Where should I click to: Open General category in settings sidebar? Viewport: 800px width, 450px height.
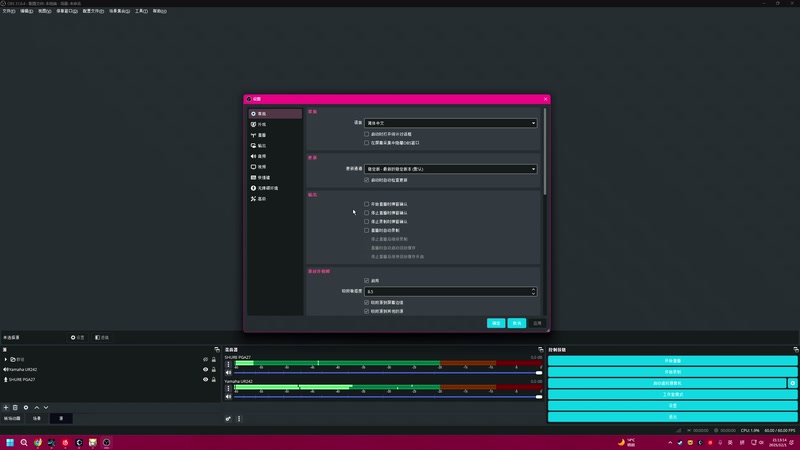click(x=275, y=114)
